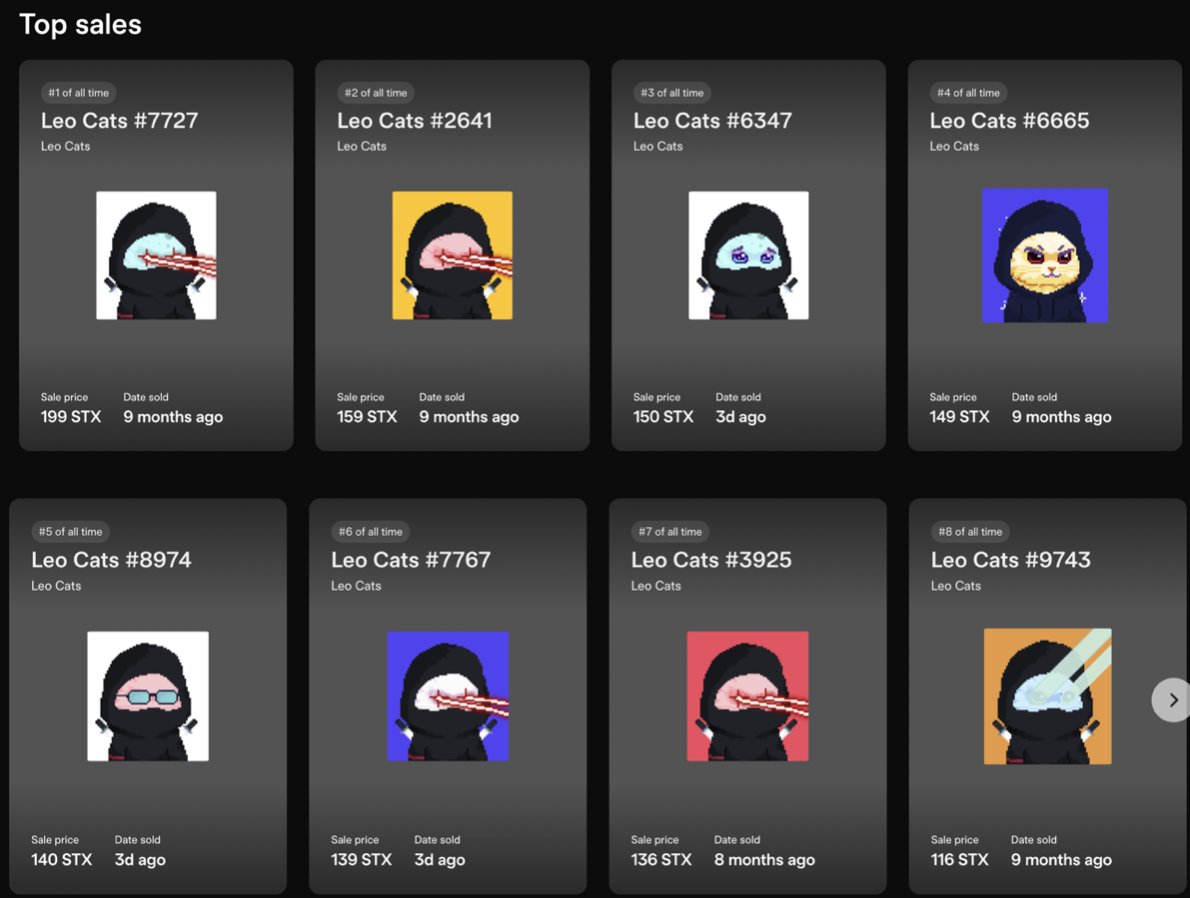Image resolution: width=1190 pixels, height=898 pixels.
Task: Click collection name under Leo Cats #3925
Action: [x=656, y=585]
